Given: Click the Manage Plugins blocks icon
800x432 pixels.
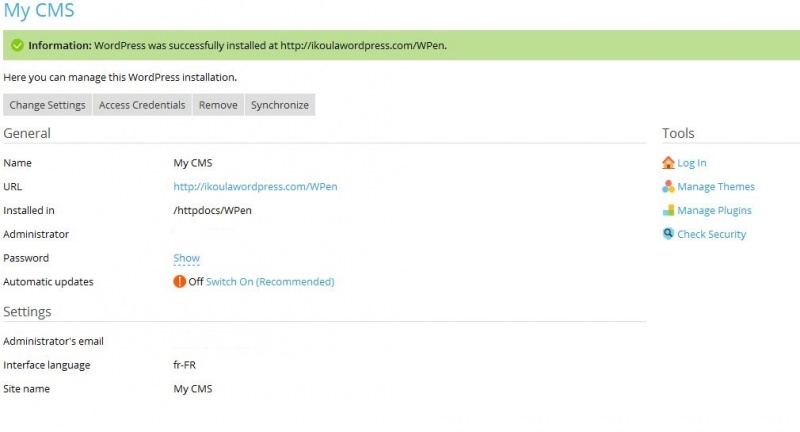Looking at the screenshot, I should pyautogui.click(x=668, y=211).
